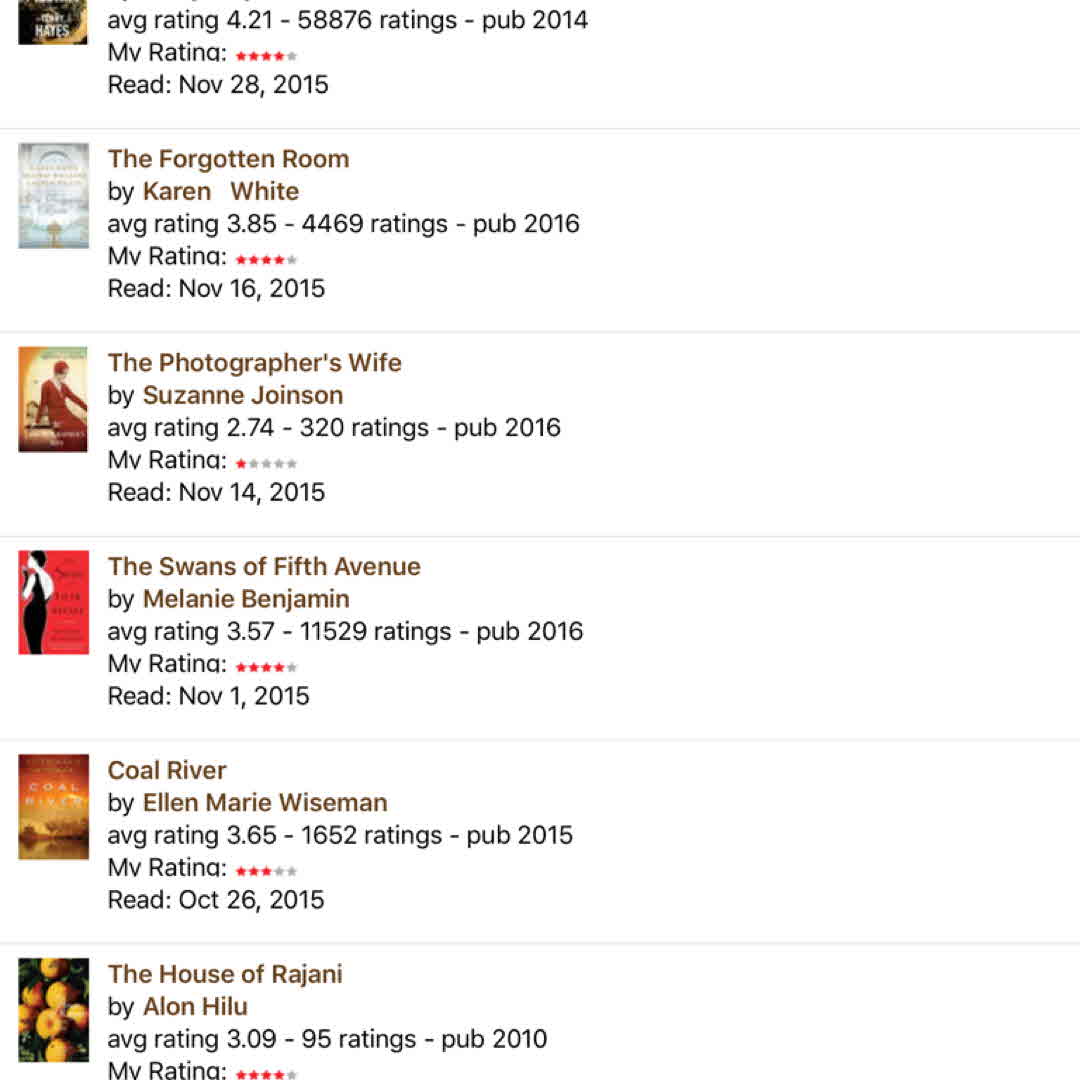Viewport: 1080px width, 1080px height.
Task: Click The Swans of Fifth Avenue title
Action: (x=264, y=566)
